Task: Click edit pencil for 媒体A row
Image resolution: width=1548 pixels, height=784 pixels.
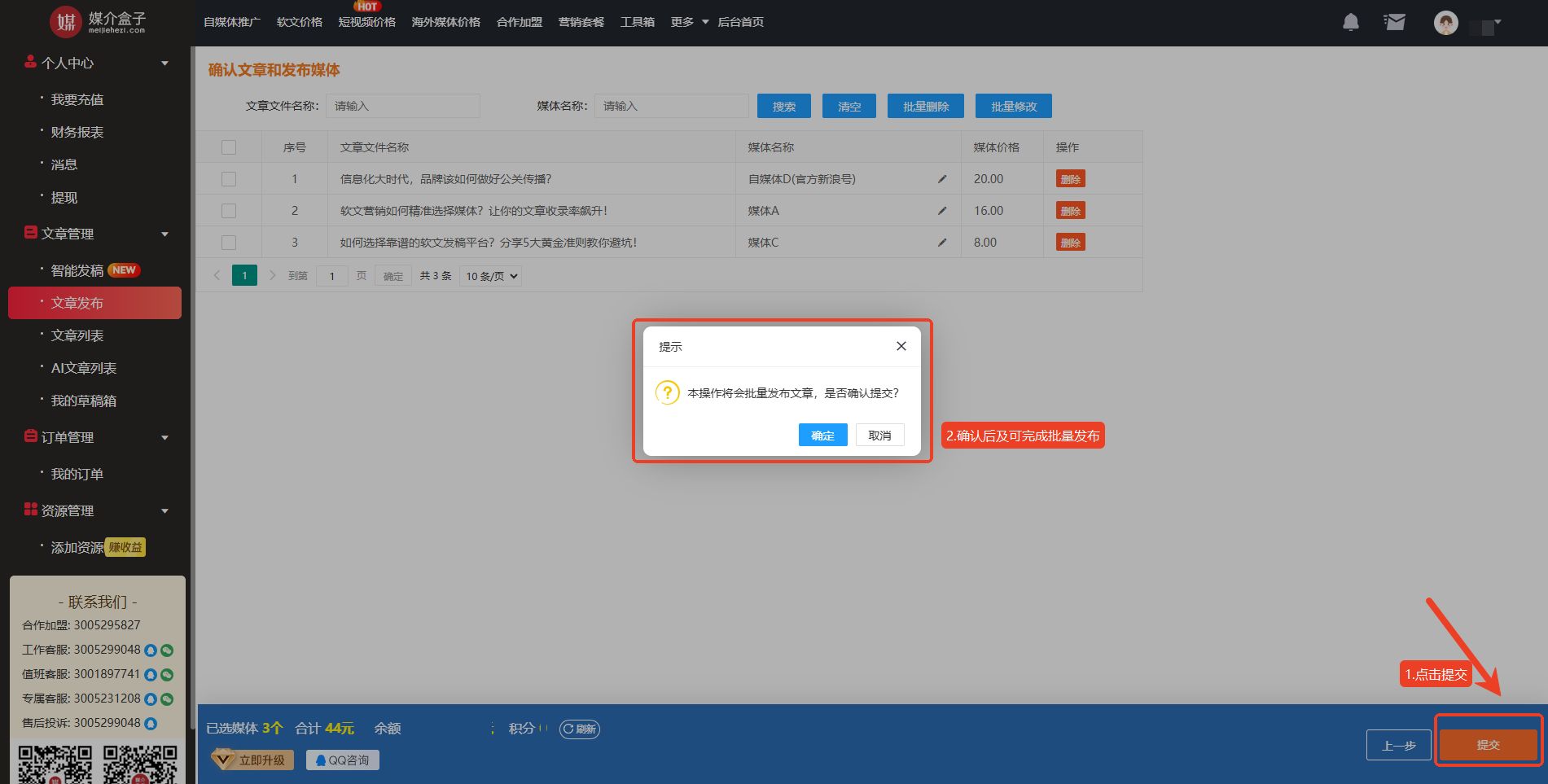Action: 942,211
